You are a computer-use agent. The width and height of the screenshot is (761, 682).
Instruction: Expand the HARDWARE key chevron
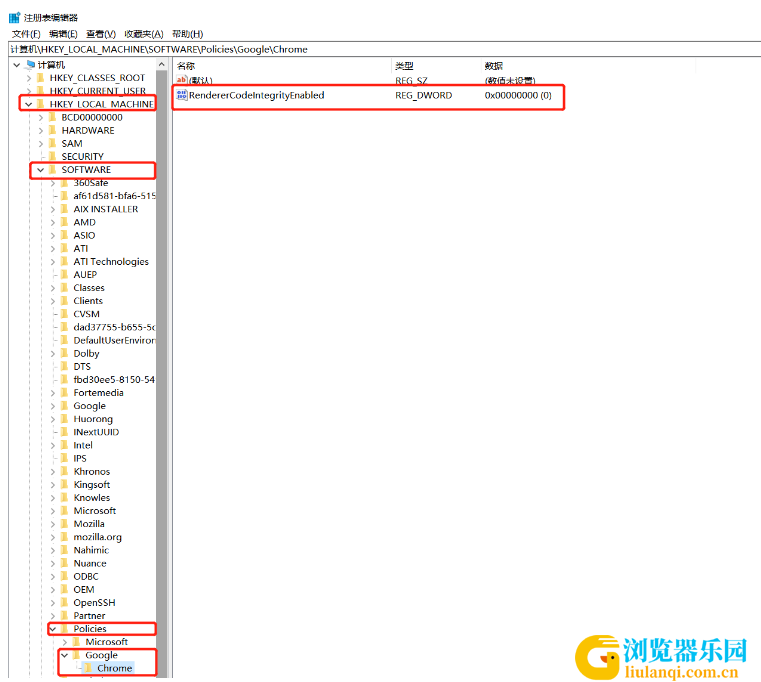point(41,131)
